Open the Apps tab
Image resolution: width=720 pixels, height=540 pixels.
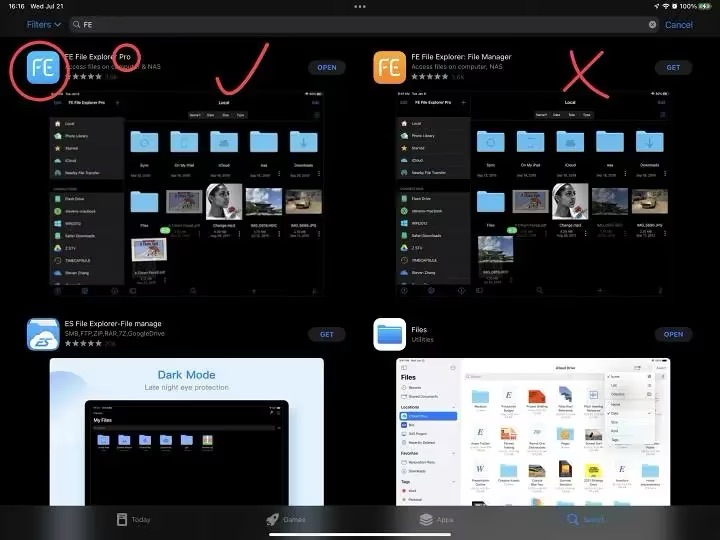(436, 519)
